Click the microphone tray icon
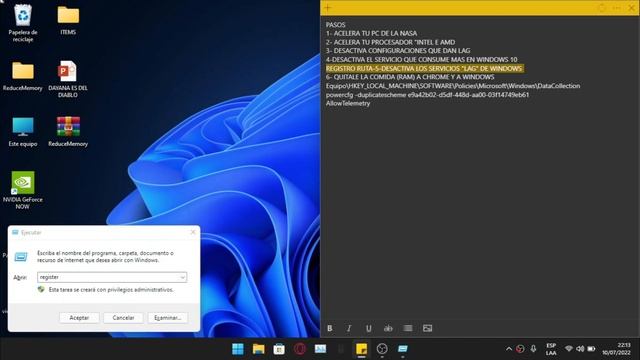 click(x=533, y=349)
